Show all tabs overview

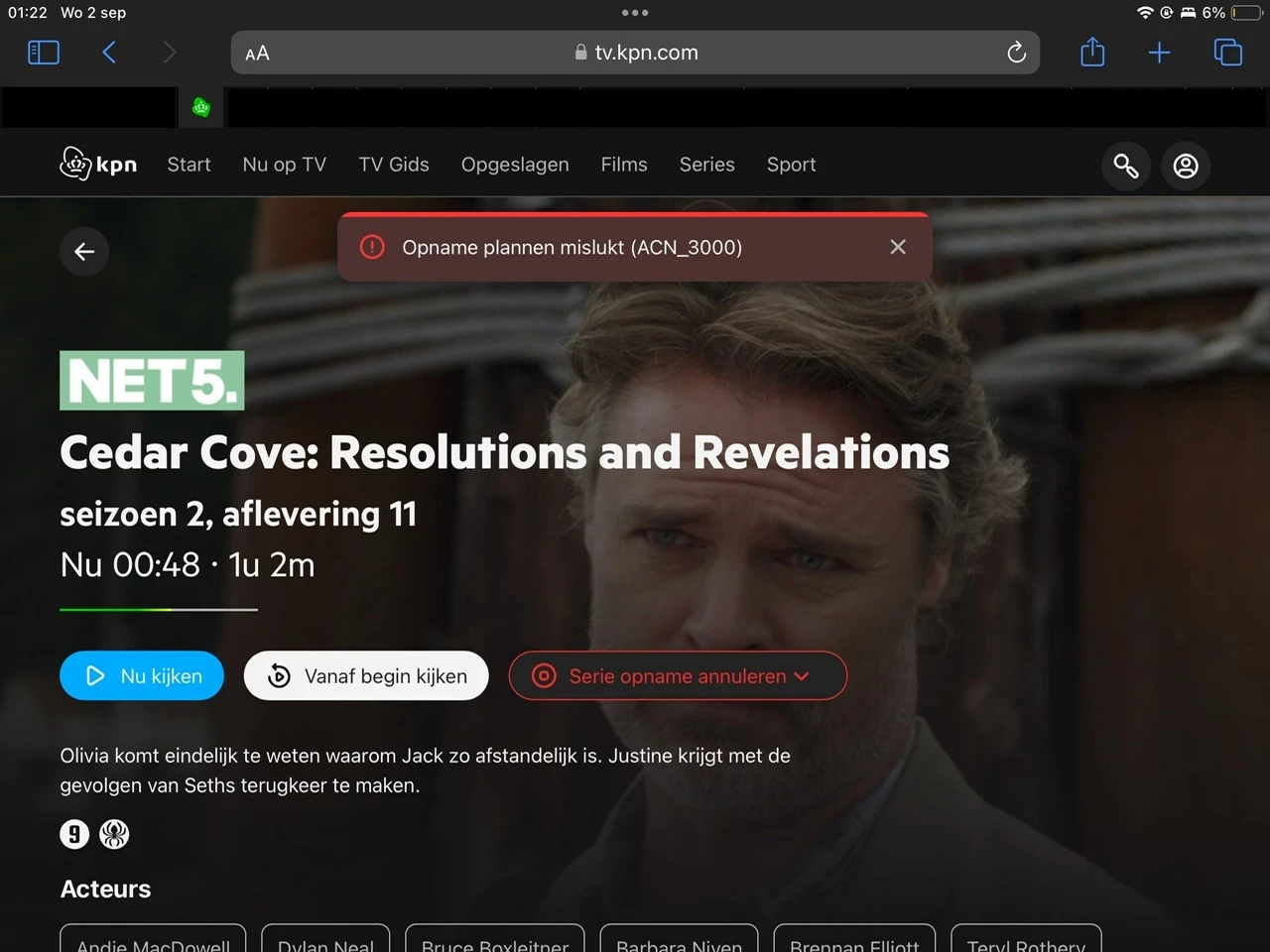point(1227,53)
